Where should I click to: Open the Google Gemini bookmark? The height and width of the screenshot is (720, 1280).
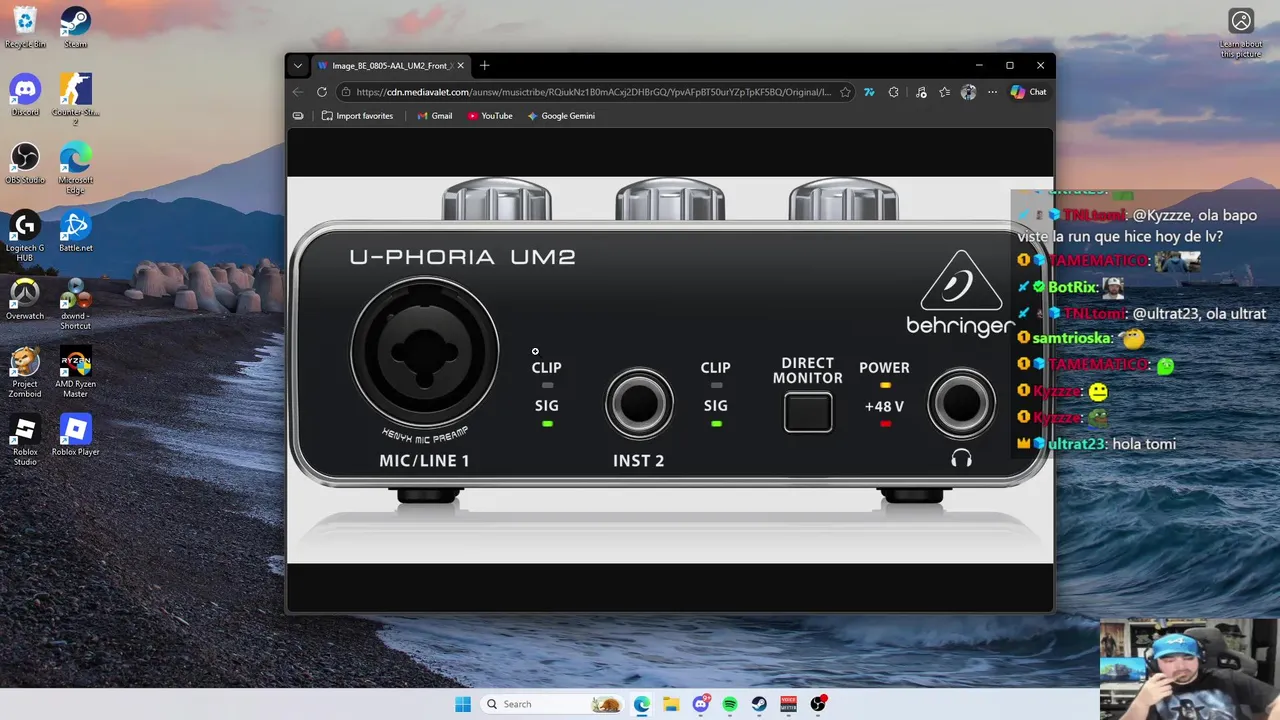click(561, 116)
